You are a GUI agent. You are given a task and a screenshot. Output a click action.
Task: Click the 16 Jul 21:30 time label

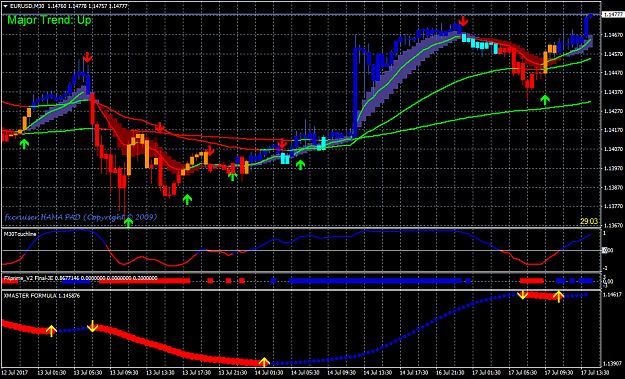pyautogui.click(x=449, y=373)
